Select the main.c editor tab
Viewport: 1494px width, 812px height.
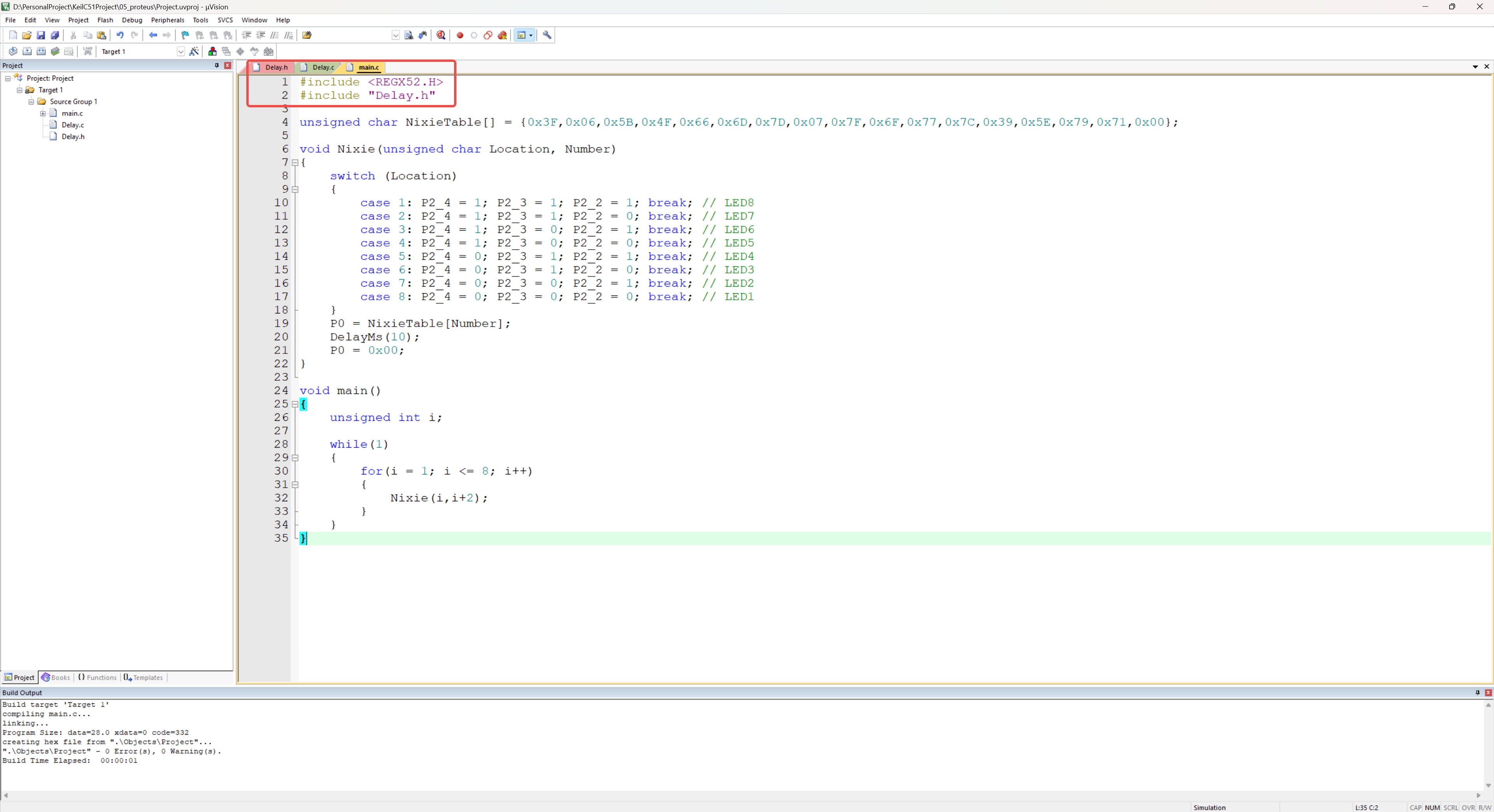tap(364, 67)
